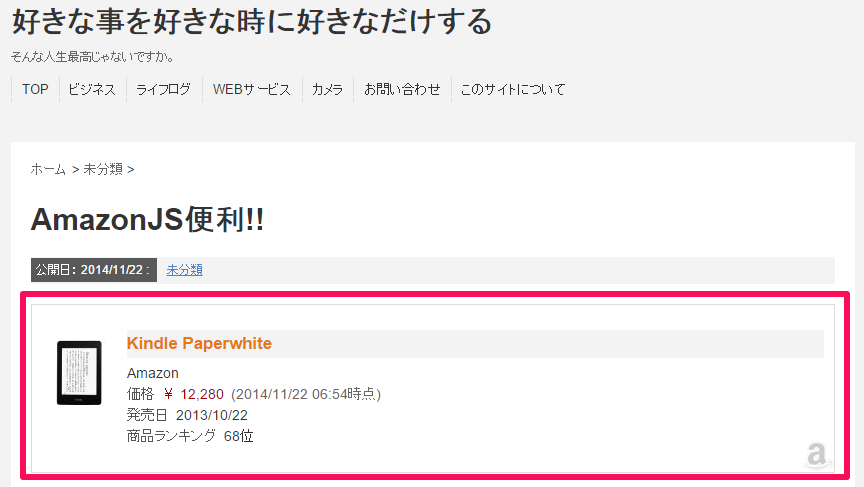Click the 商品ランキング 68位 text
864x487 pixels.
point(190,436)
